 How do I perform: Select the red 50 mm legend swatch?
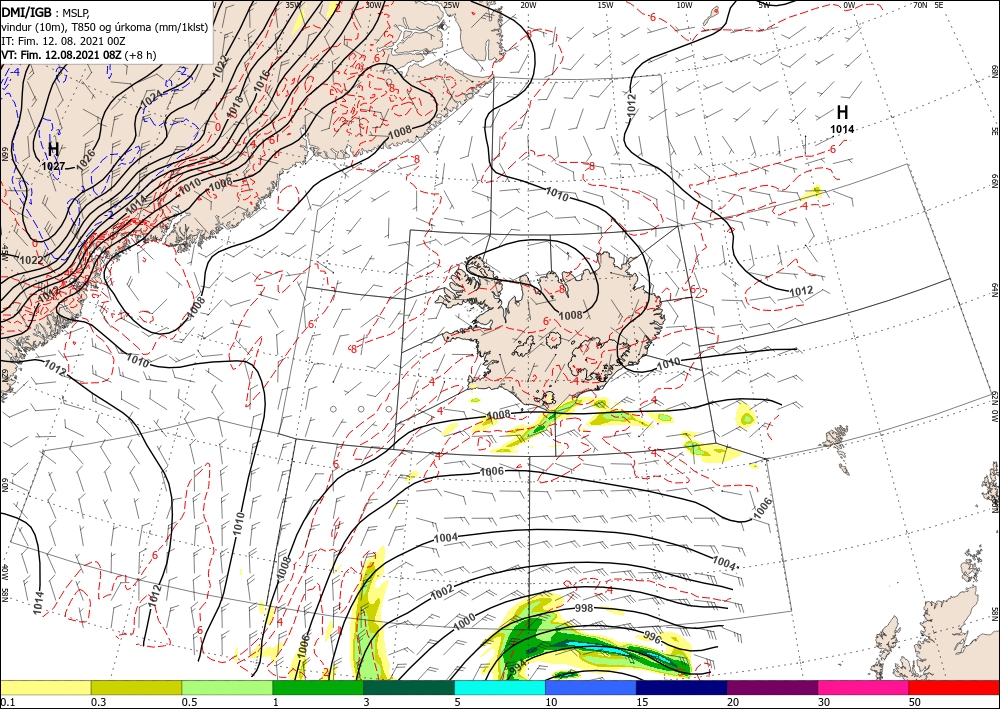click(954, 687)
